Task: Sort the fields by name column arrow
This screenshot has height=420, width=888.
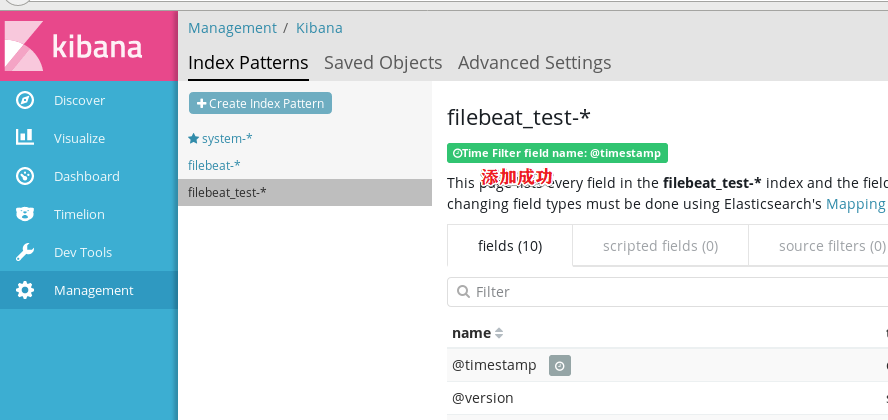Action: coord(499,333)
